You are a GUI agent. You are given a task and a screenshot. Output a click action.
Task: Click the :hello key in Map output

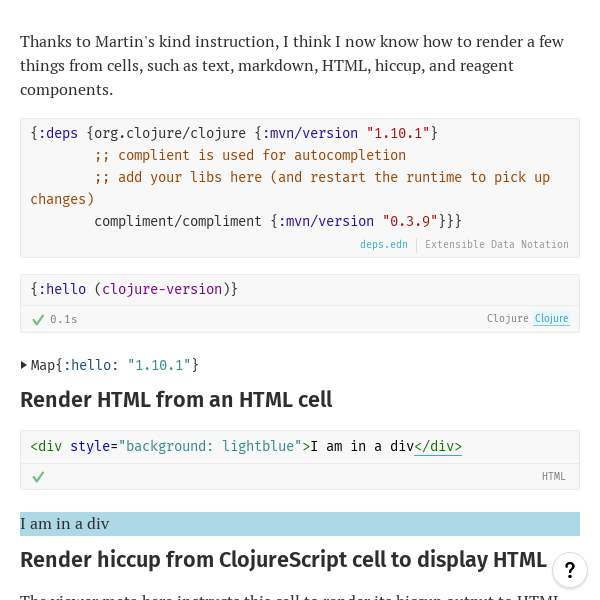[90, 365]
